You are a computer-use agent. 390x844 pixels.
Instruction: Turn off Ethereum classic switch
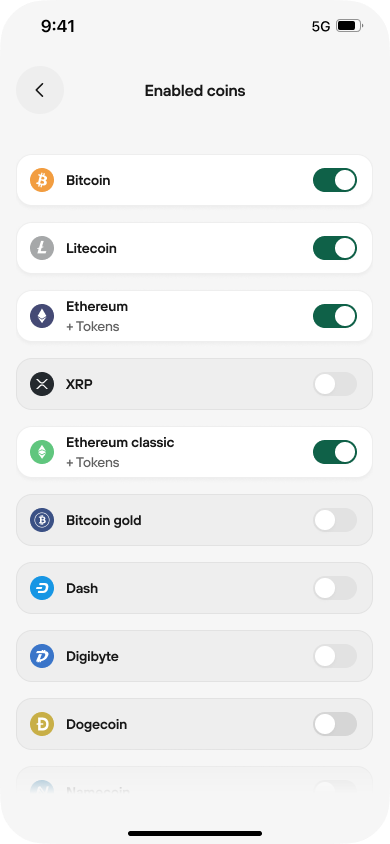[x=335, y=452]
